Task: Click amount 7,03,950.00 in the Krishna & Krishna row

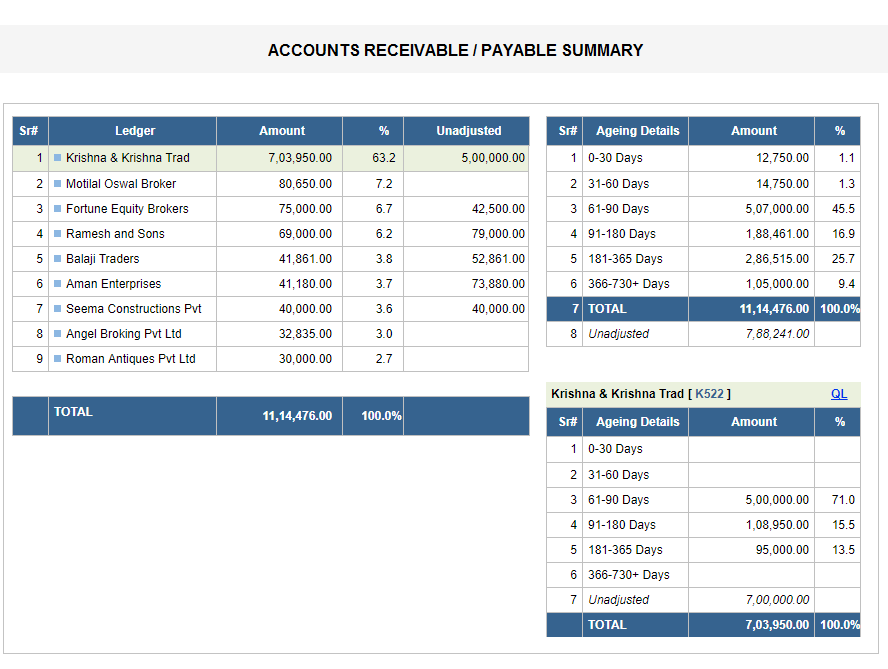Action: click(x=300, y=158)
